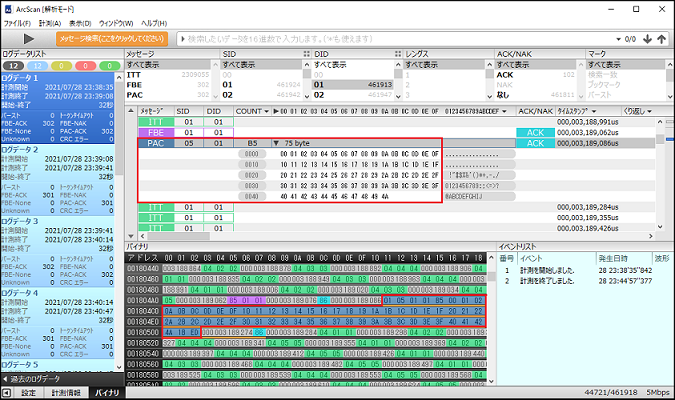Select ACK in ACK/NAK filter list

coord(535,75)
